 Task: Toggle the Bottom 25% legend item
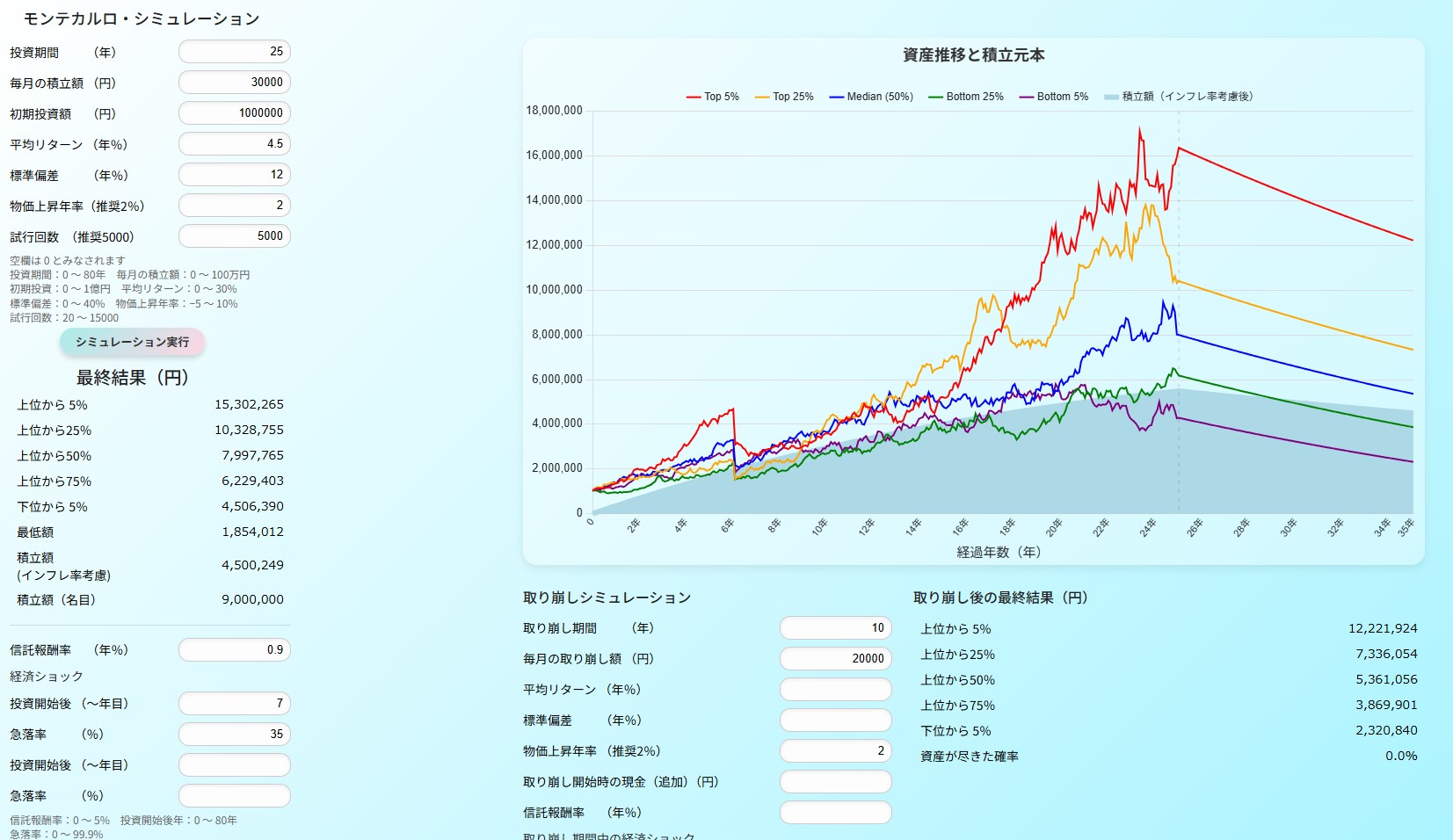965,97
